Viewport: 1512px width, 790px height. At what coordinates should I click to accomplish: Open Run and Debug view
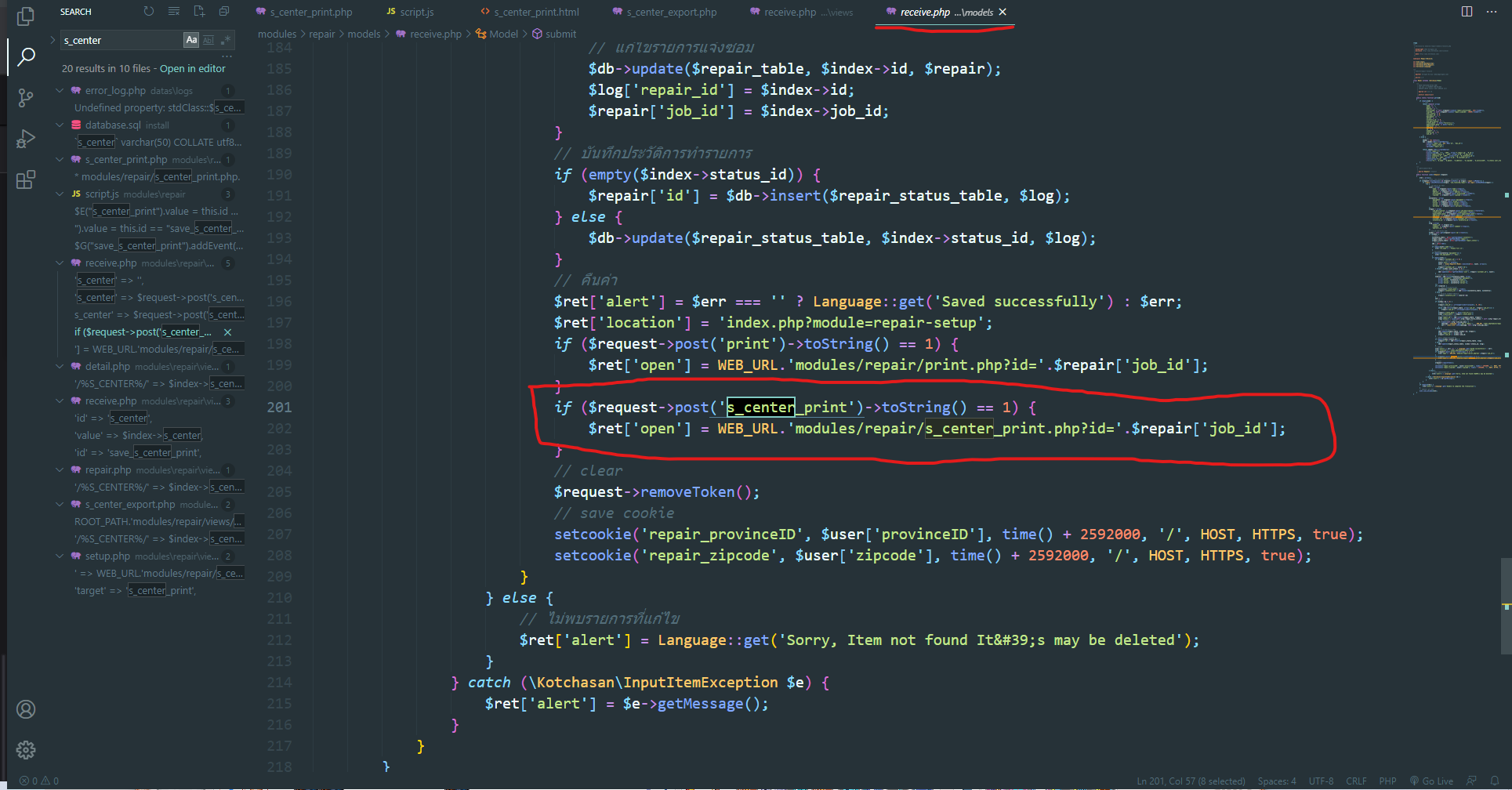tap(25, 139)
